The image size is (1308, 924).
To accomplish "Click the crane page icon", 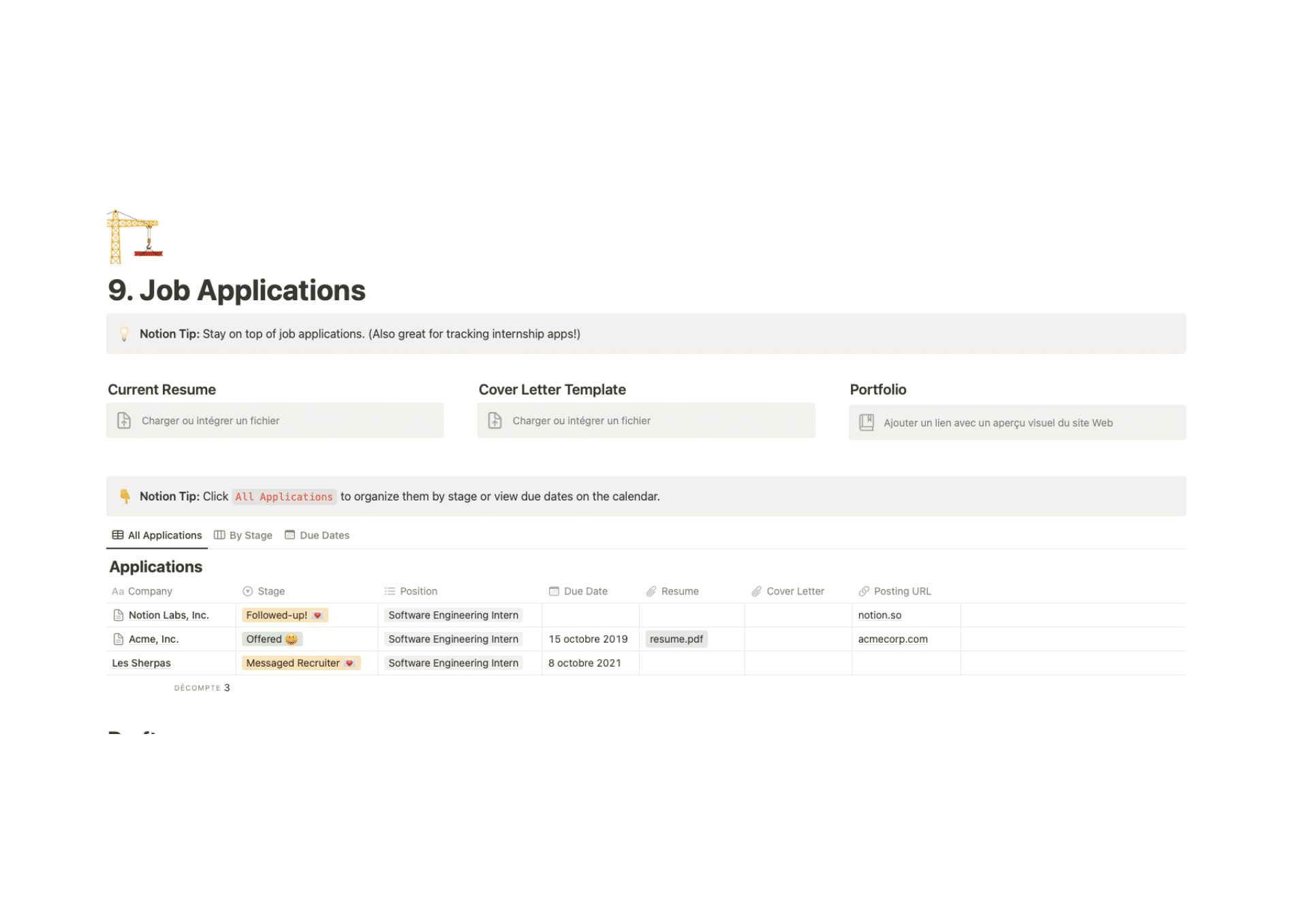I will click(x=135, y=236).
